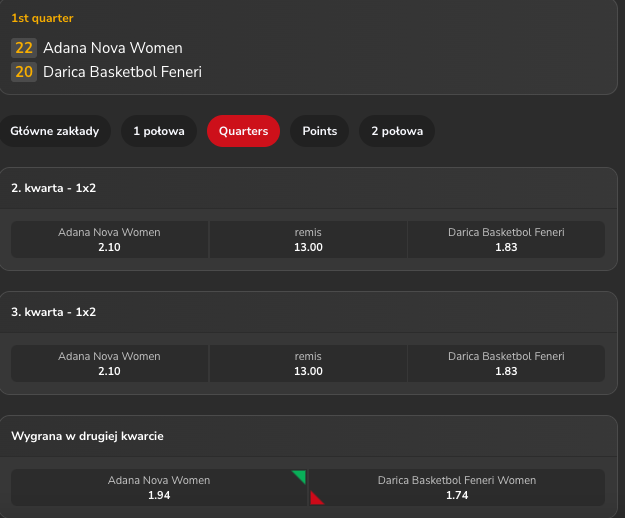This screenshot has width=625, height=518.
Task: Select Darica Basketbol Feneri Women at 1.74
Action: click(x=457, y=488)
